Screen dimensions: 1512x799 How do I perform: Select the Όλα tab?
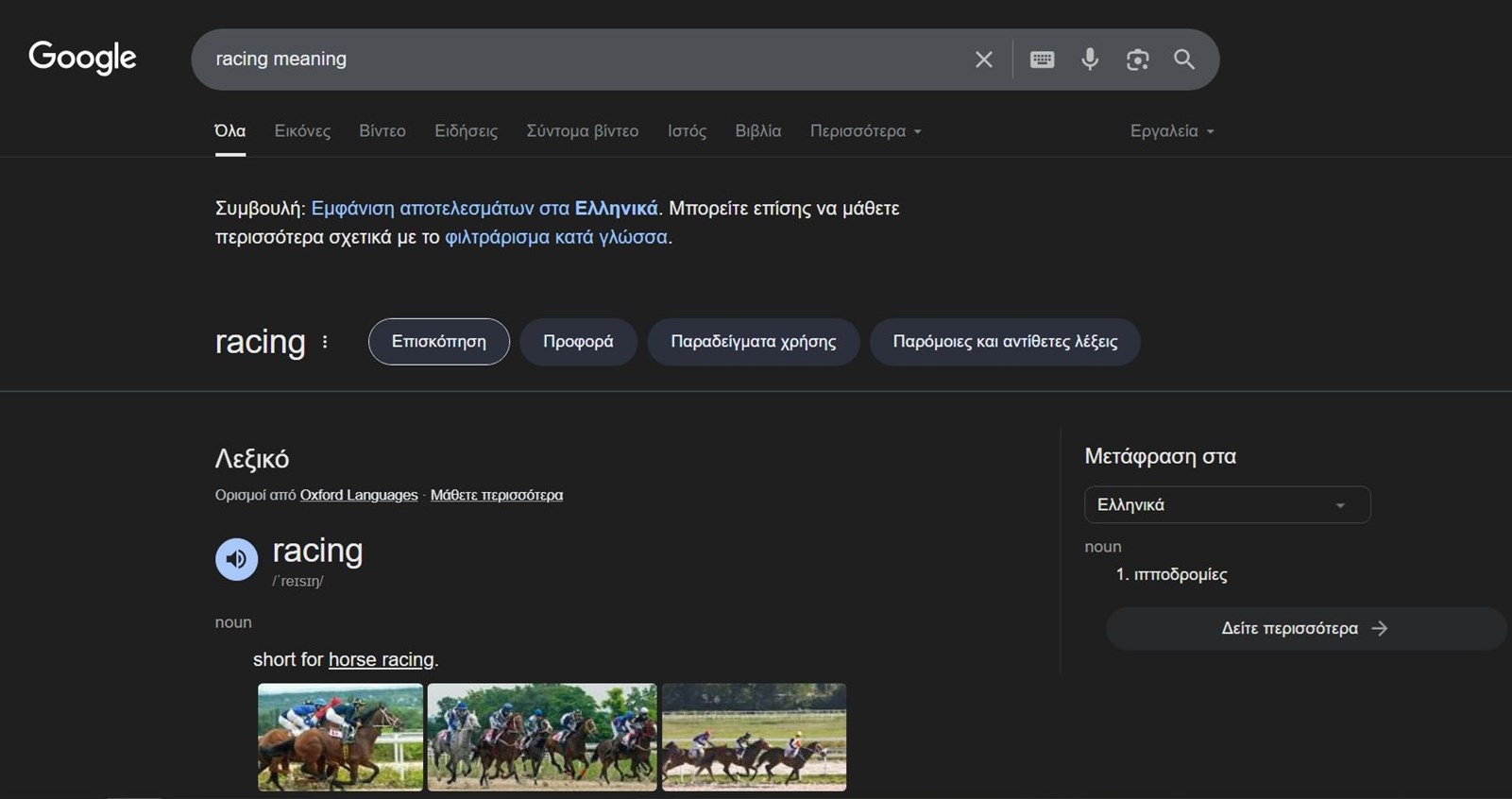[x=229, y=131]
